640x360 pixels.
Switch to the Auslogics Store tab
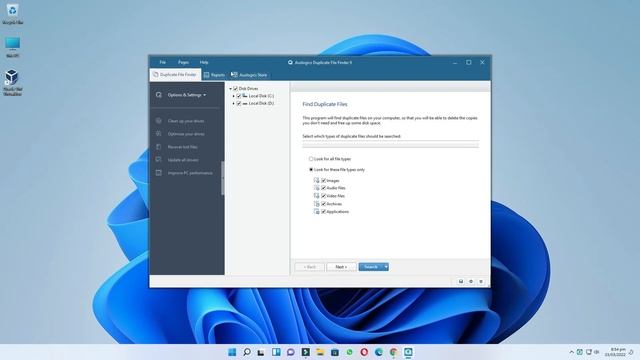click(x=249, y=75)
